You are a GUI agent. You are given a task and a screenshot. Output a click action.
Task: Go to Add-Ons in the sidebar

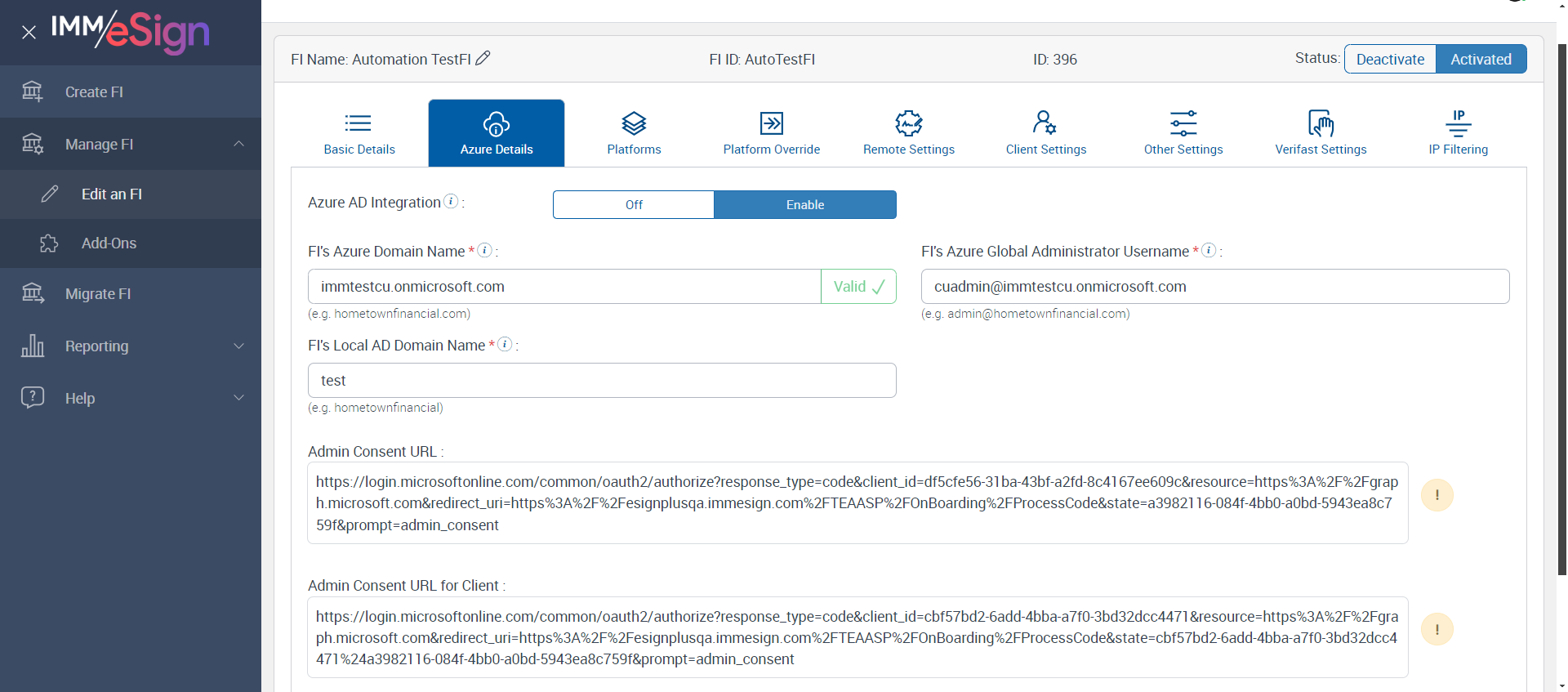(x=131, y=243)
